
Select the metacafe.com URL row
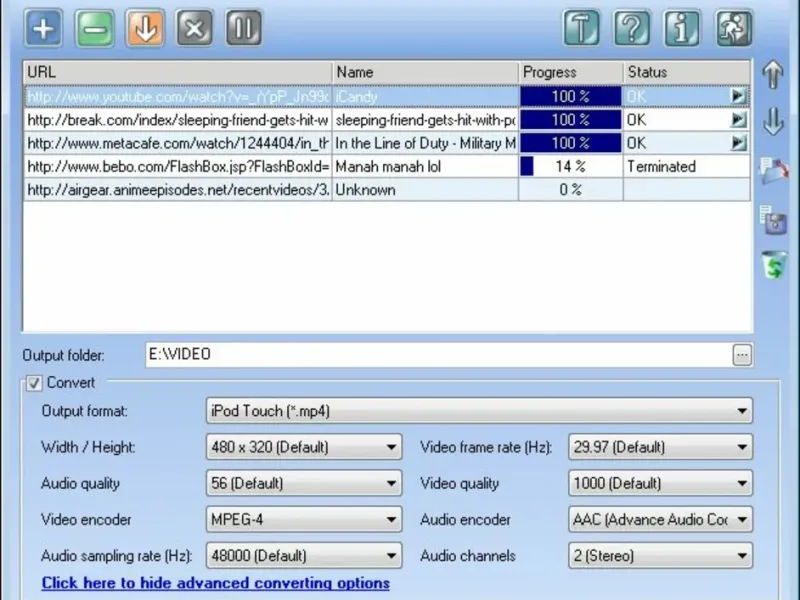click(387, 143)
